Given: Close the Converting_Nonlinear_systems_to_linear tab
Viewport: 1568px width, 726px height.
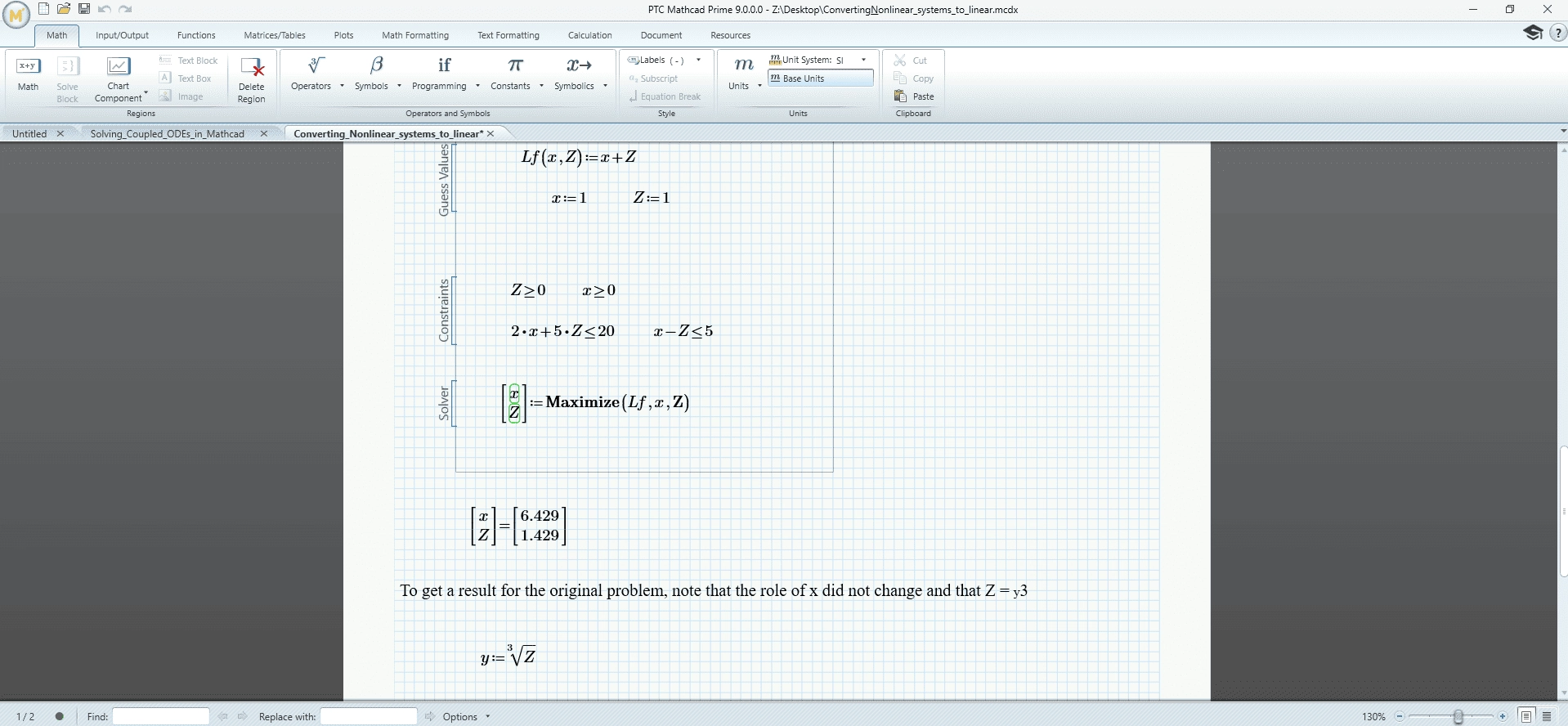Looking at the screenshot, I should pos(491,133).
